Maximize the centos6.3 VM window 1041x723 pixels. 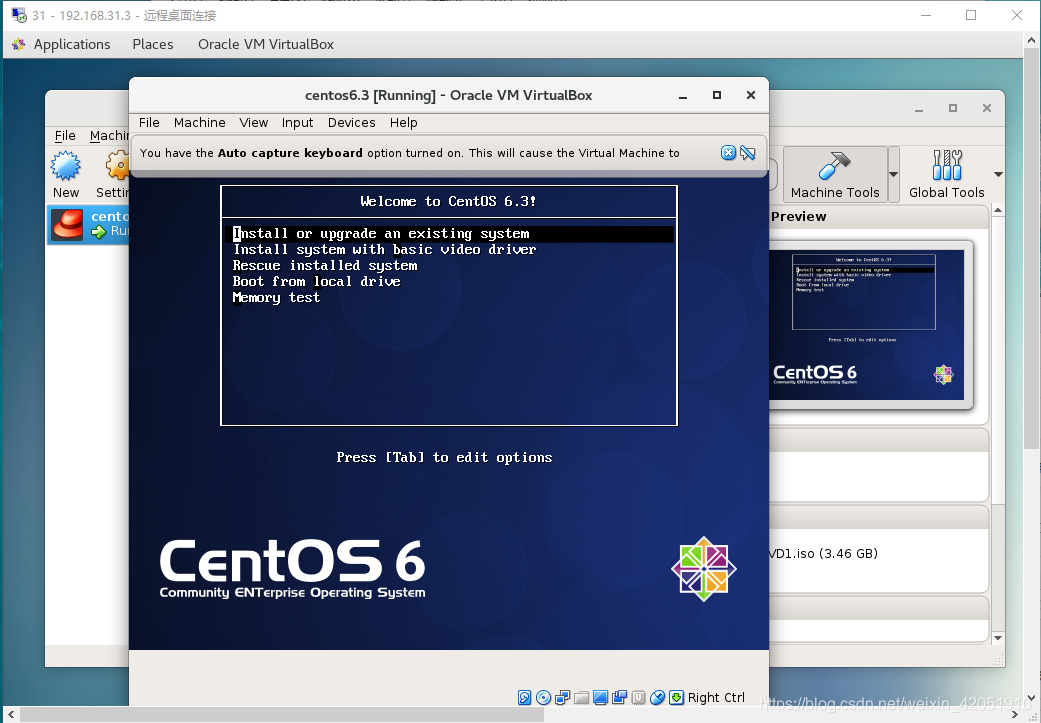716,95
